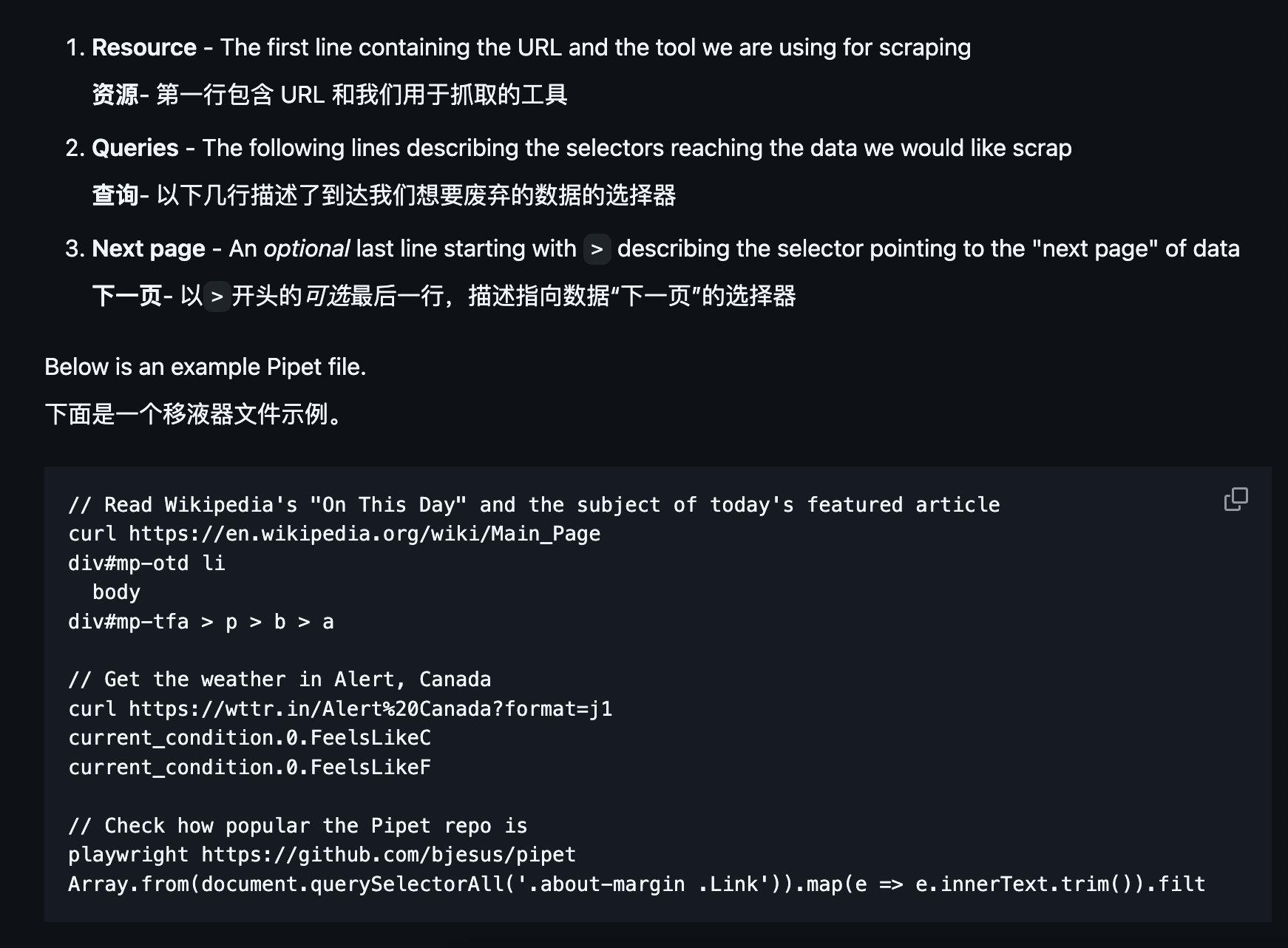Click the Wikipedia Main_Page curl URL line
The image size is (1288, 948).
coord(334,534)
